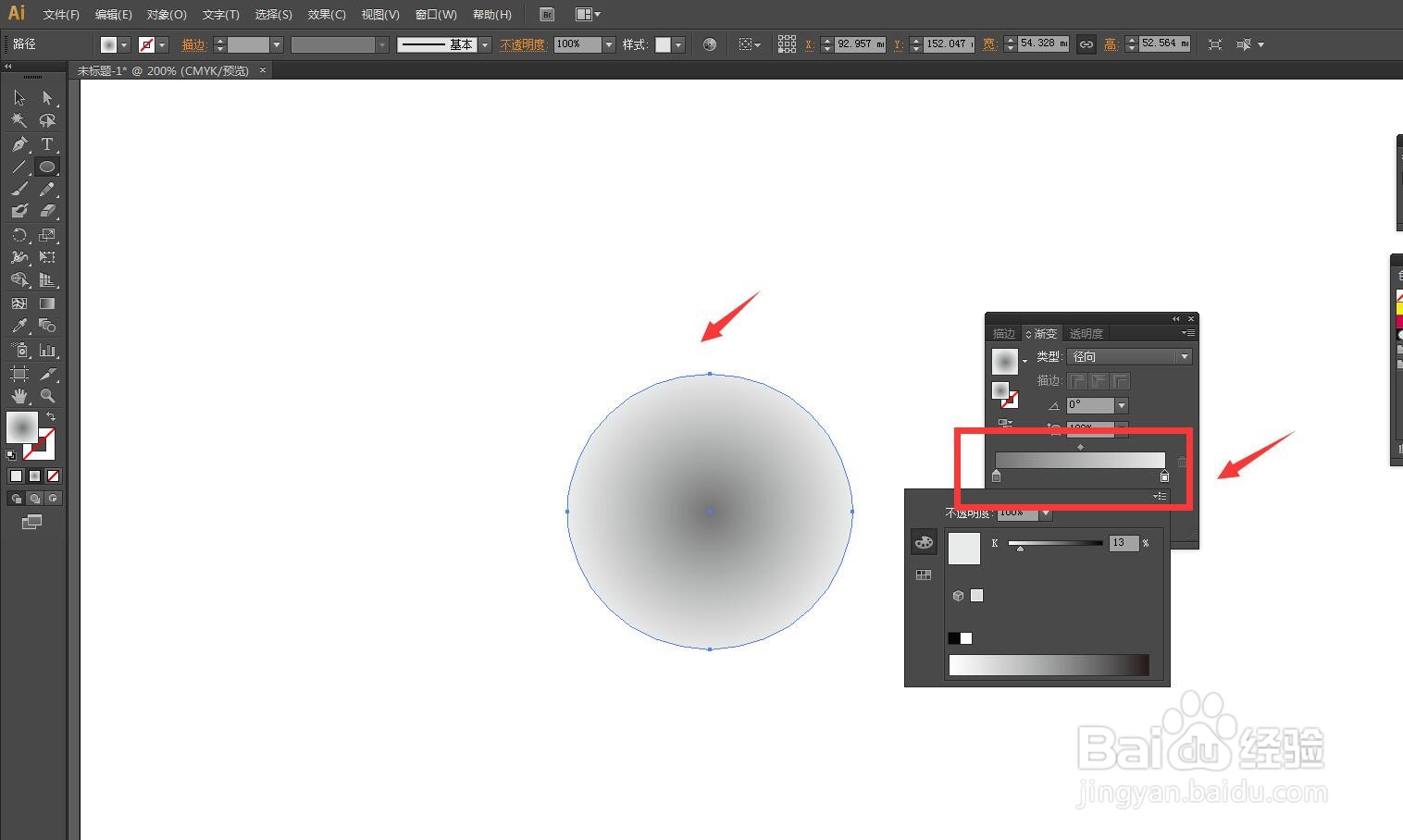Select the Scale tool
The width and height of the screenshot is (1403, 840).
click(47, 235)
